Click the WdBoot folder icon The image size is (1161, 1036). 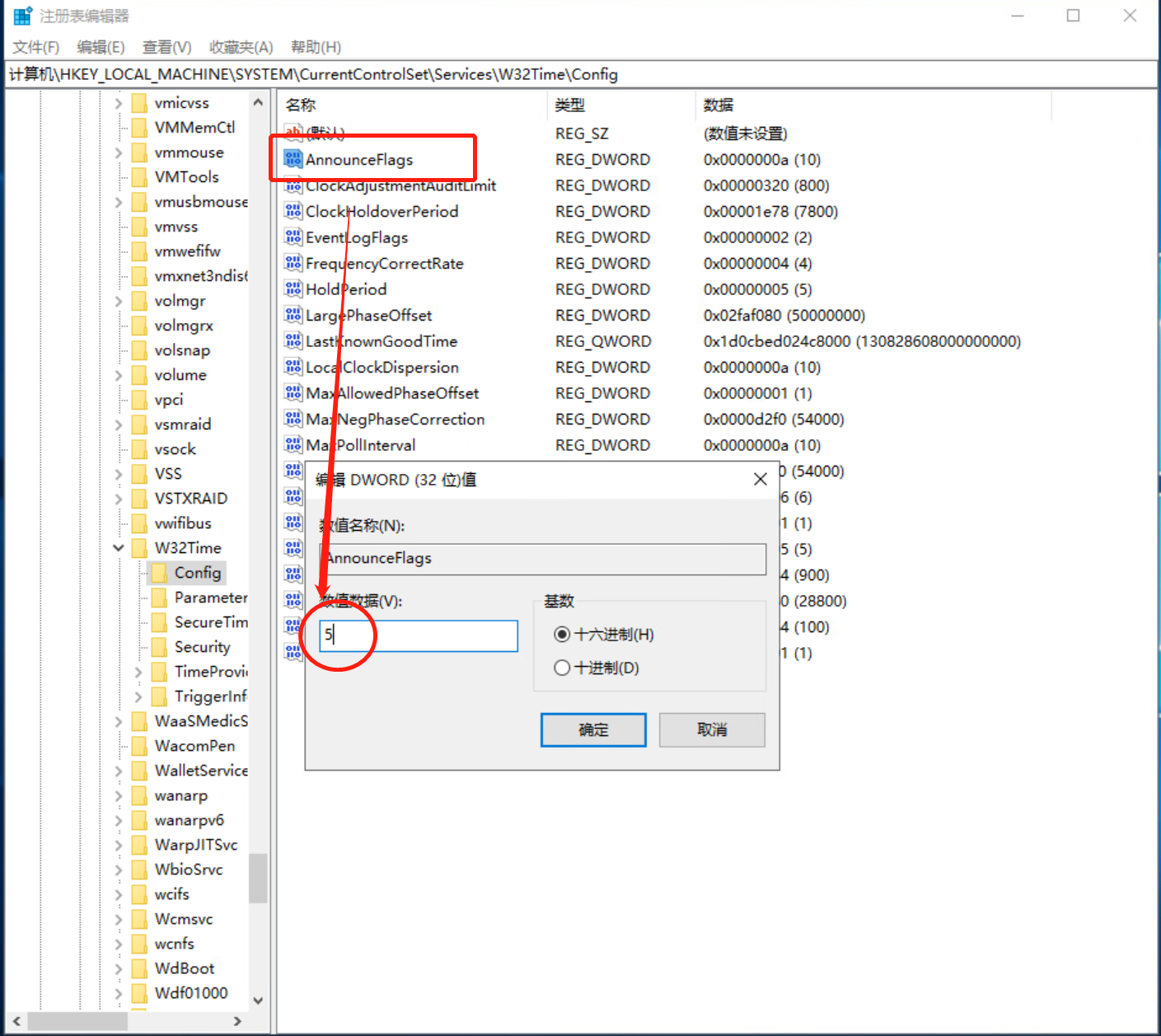tap(138, 968)
